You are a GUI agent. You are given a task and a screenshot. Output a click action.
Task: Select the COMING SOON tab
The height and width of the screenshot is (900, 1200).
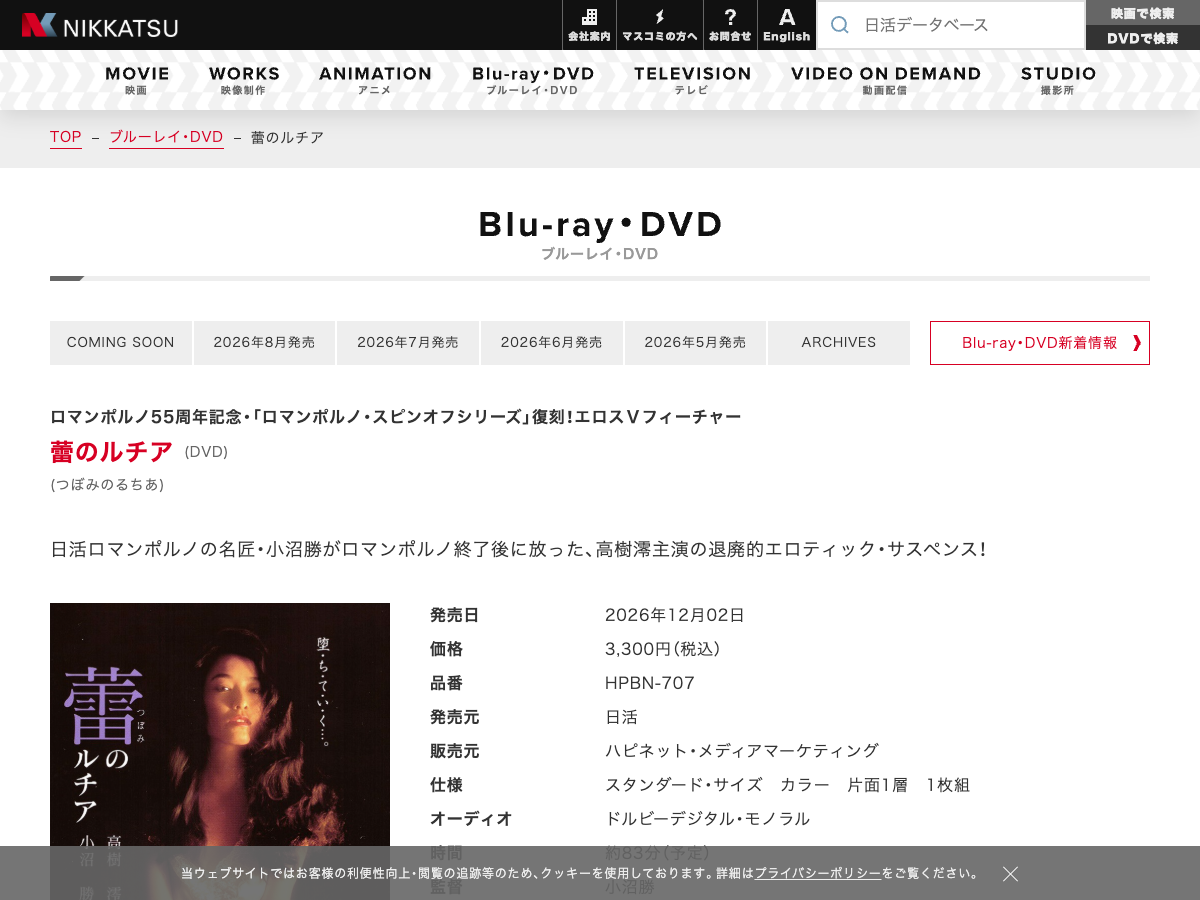pyautogui.click(x=121, y=343)
